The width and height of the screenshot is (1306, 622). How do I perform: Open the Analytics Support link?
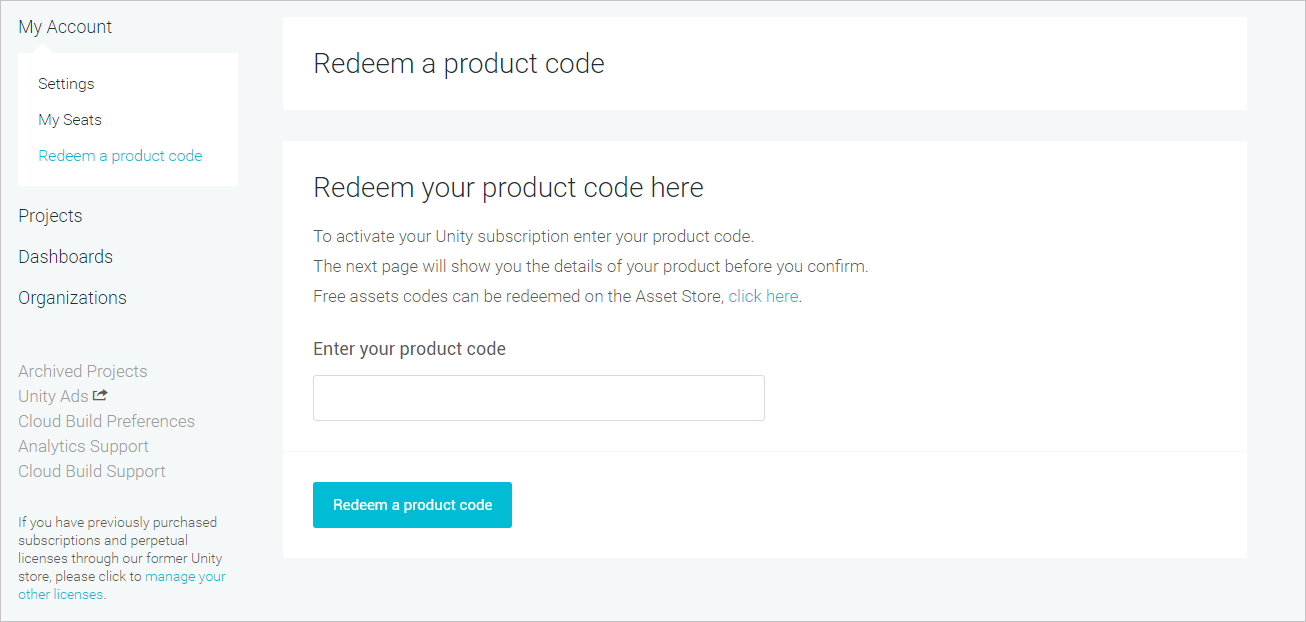pyautogui.click(x=83, y=446)
